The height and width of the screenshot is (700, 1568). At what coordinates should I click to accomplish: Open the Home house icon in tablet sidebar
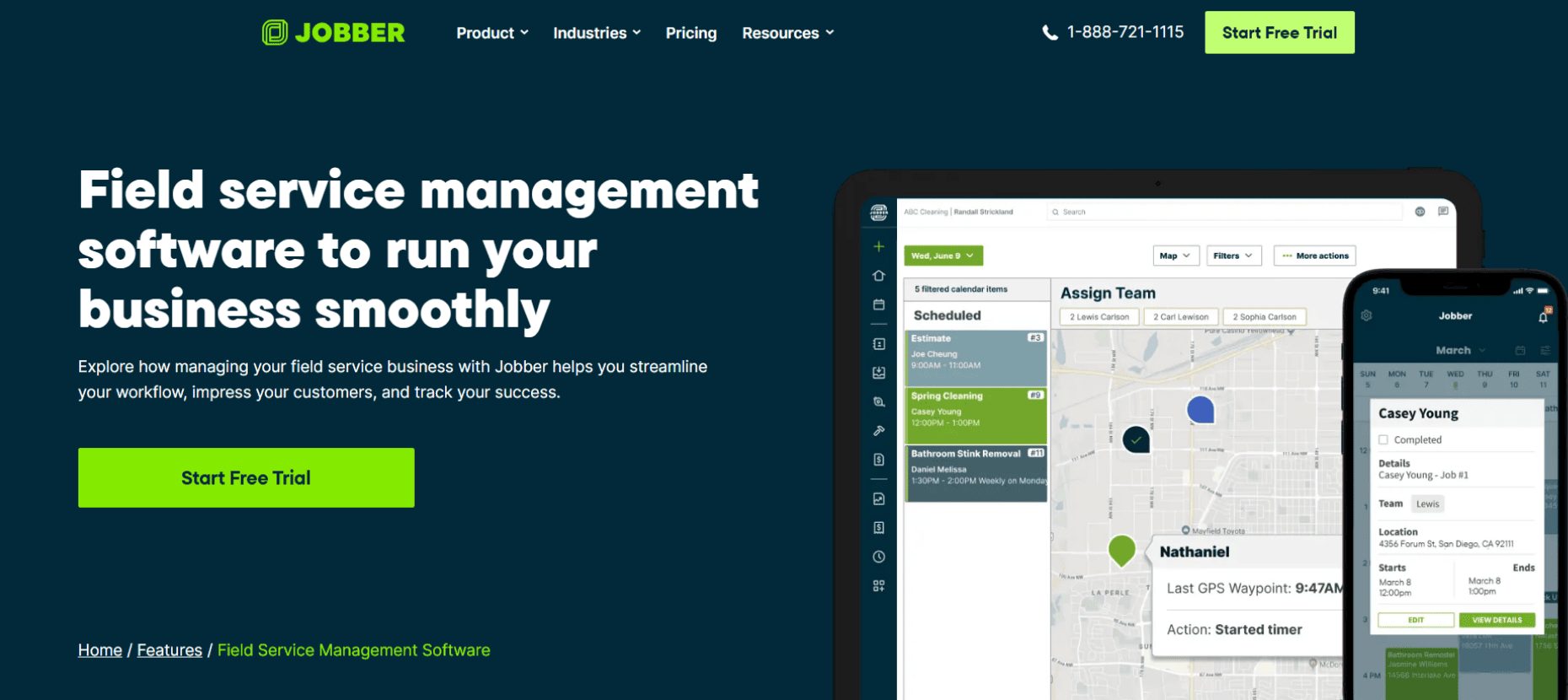point(878,276)
